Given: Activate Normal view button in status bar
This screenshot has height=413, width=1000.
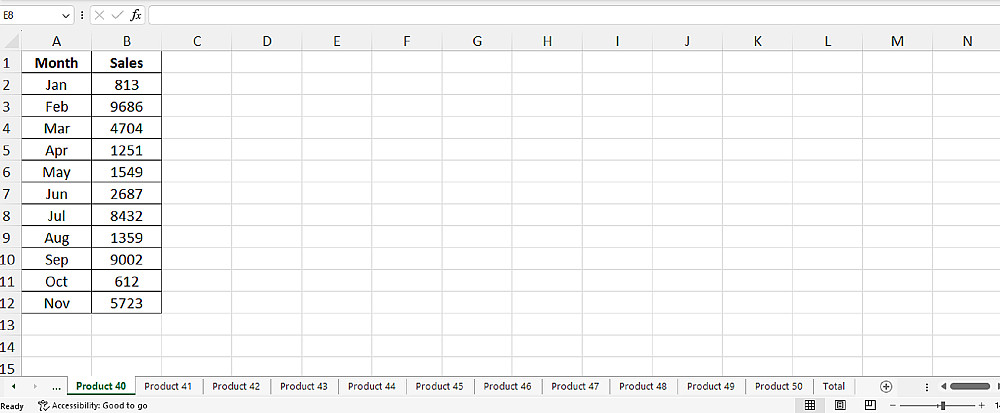Looking at the screenshot, I should pyautogui.click(x=810, y=405).
